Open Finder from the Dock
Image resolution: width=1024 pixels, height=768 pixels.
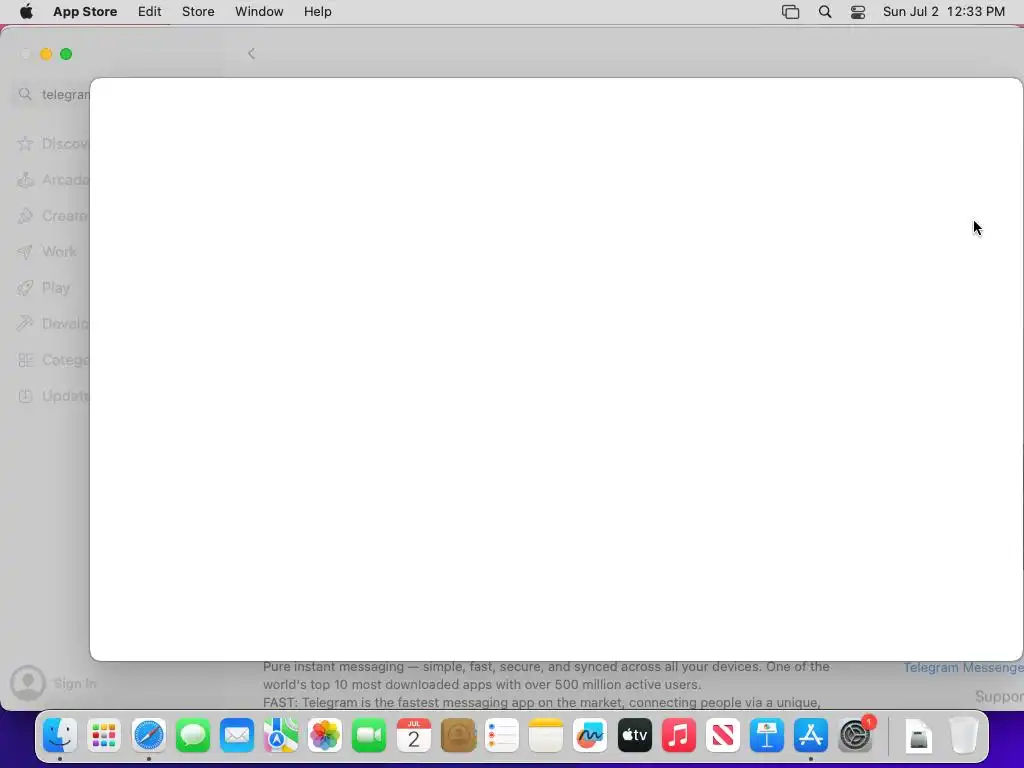click(60, 735)
